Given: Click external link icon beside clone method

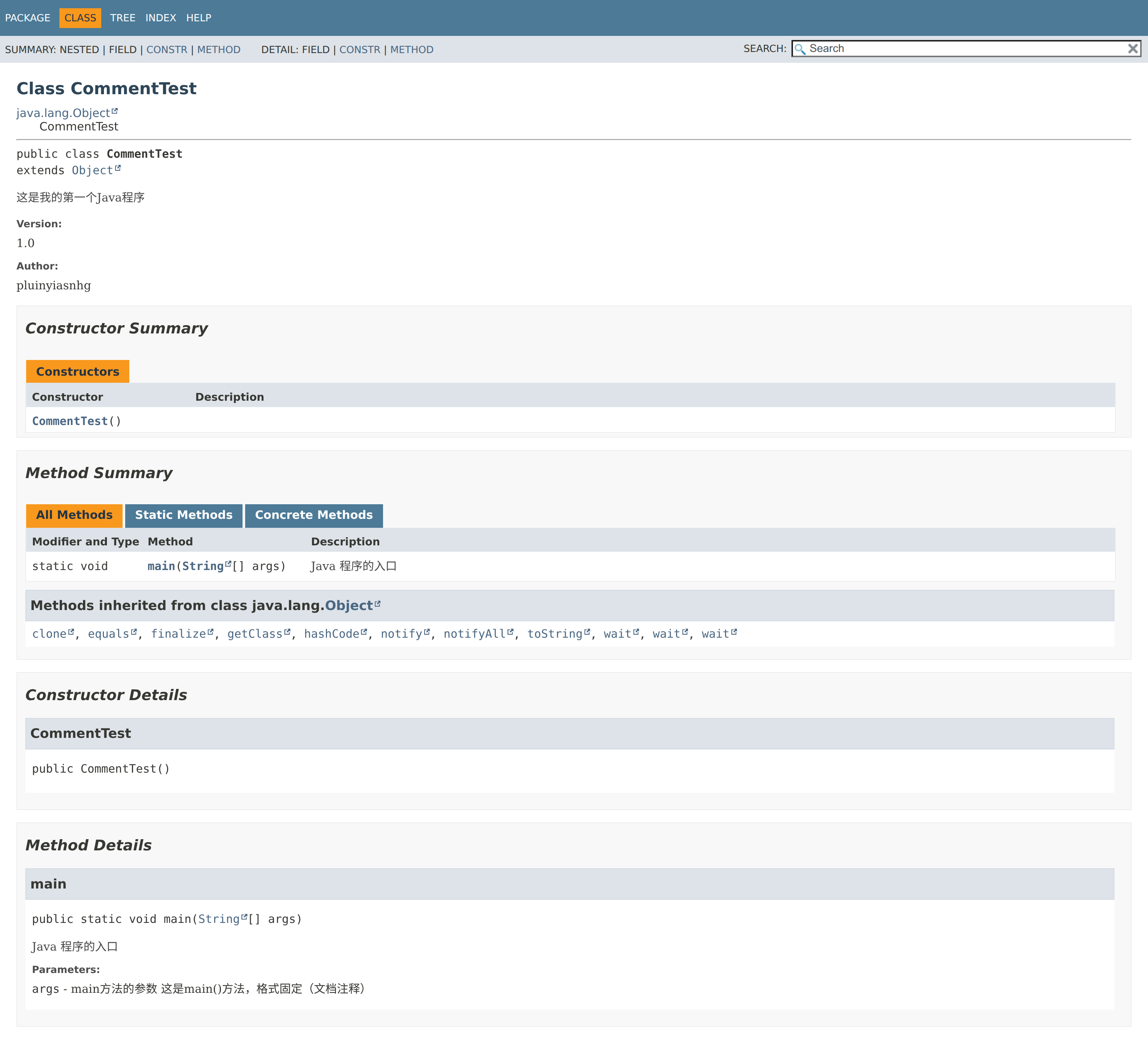Looking at the screenshot, I should (x=71, y=632).
